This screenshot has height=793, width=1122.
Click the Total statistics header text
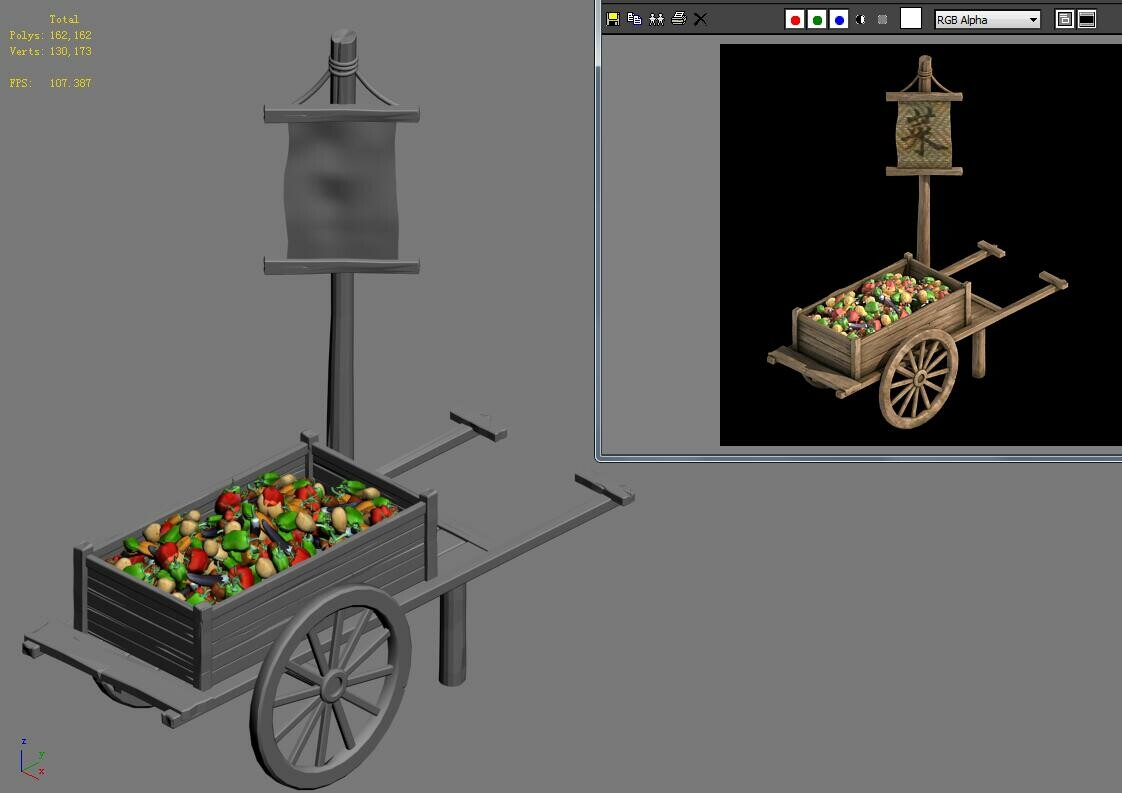(64, 19)
